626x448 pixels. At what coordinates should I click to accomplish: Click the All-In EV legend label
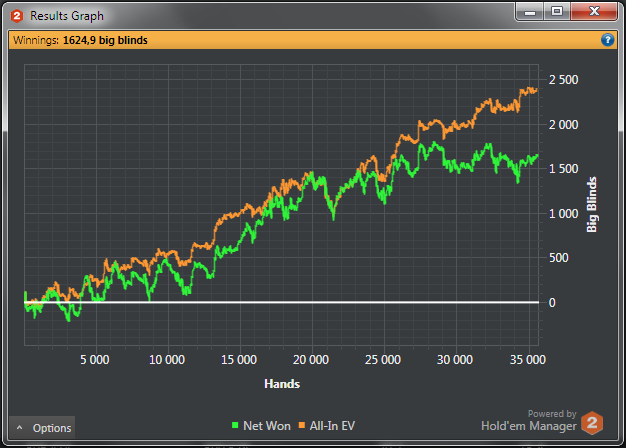point(332,426)
